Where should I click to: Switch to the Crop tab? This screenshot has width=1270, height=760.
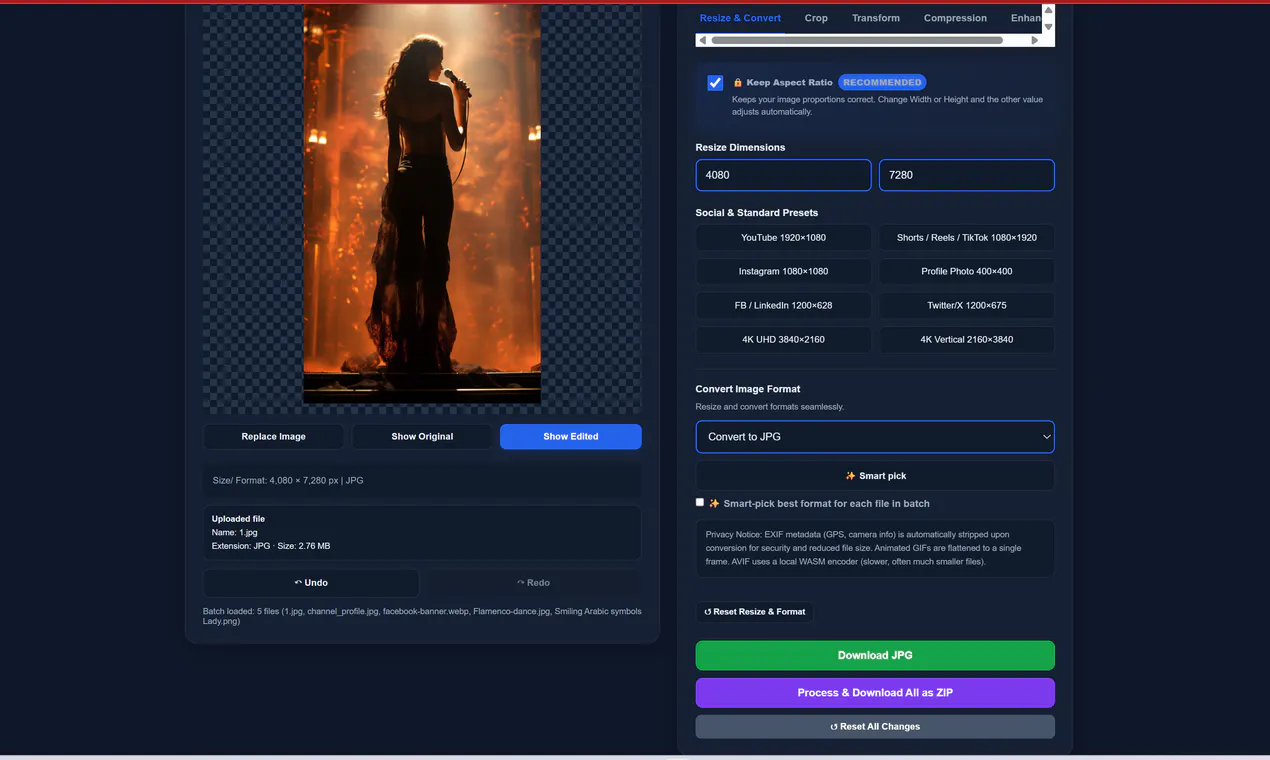[816, 18]
